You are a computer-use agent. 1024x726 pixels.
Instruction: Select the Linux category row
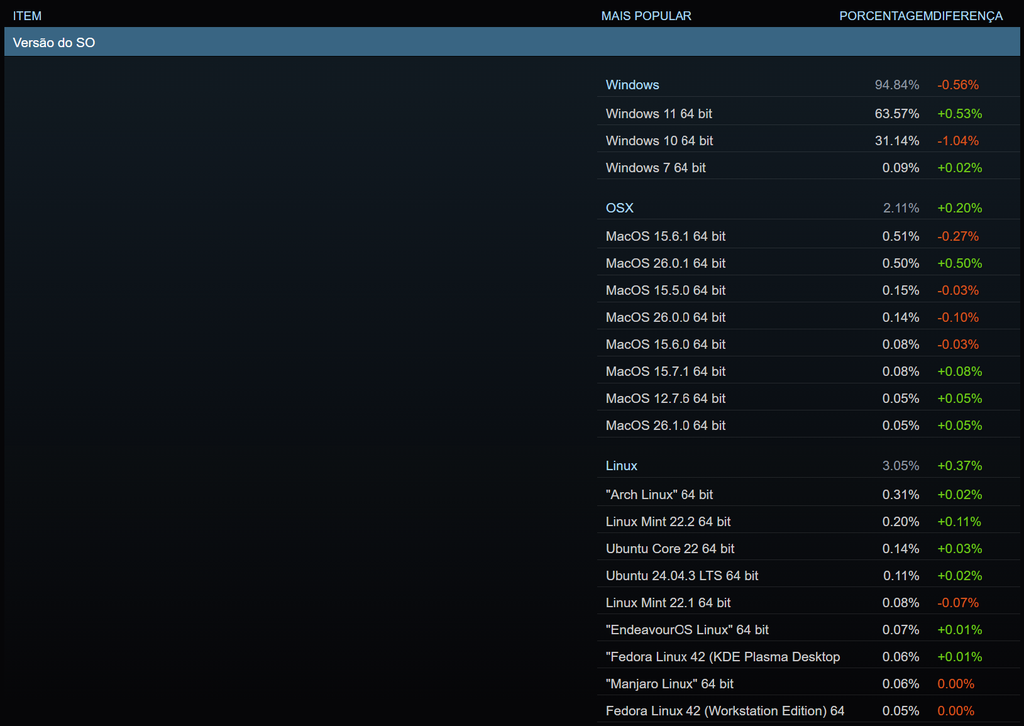pos(621,466)
